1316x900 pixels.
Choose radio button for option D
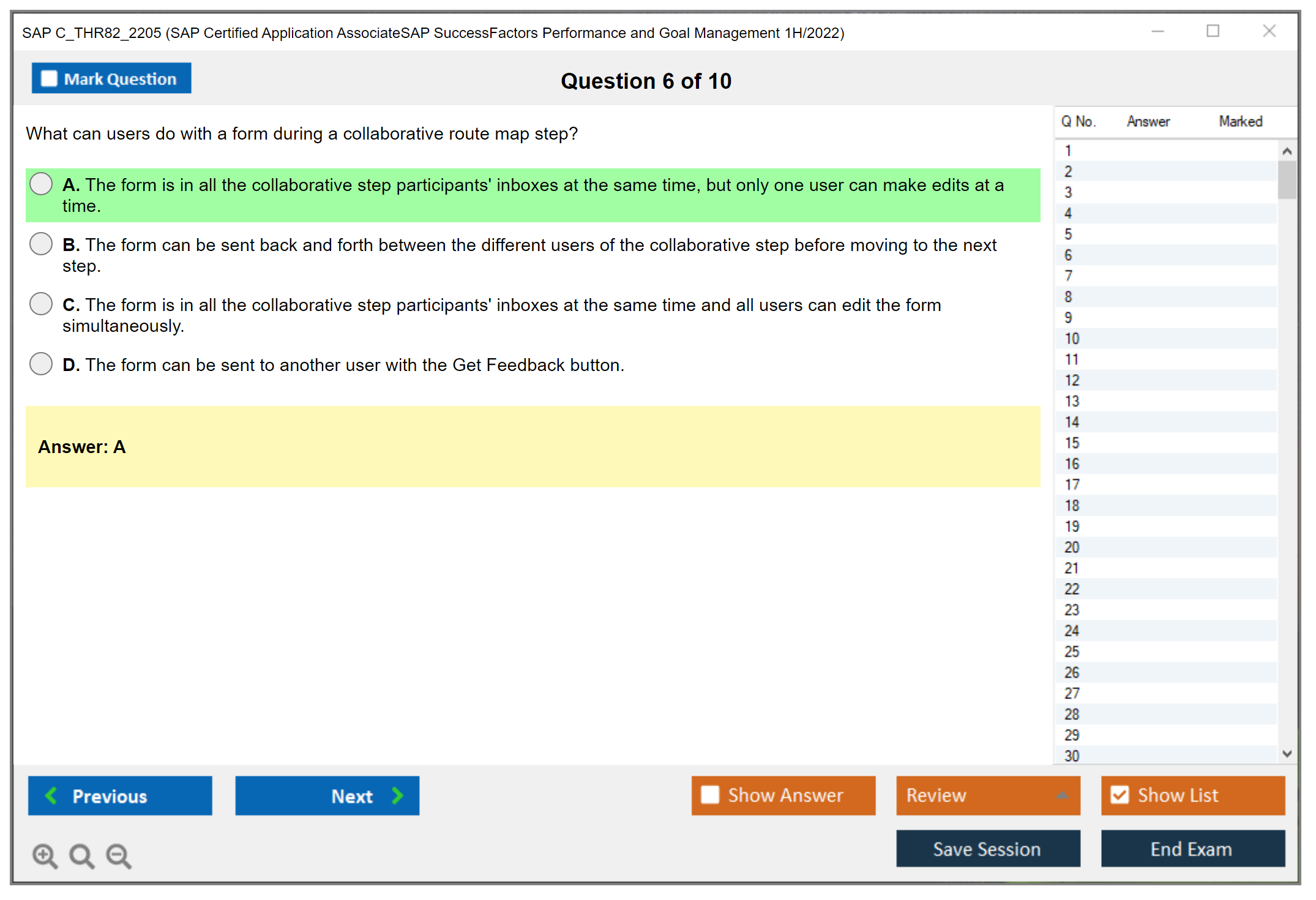coord(41,364)
